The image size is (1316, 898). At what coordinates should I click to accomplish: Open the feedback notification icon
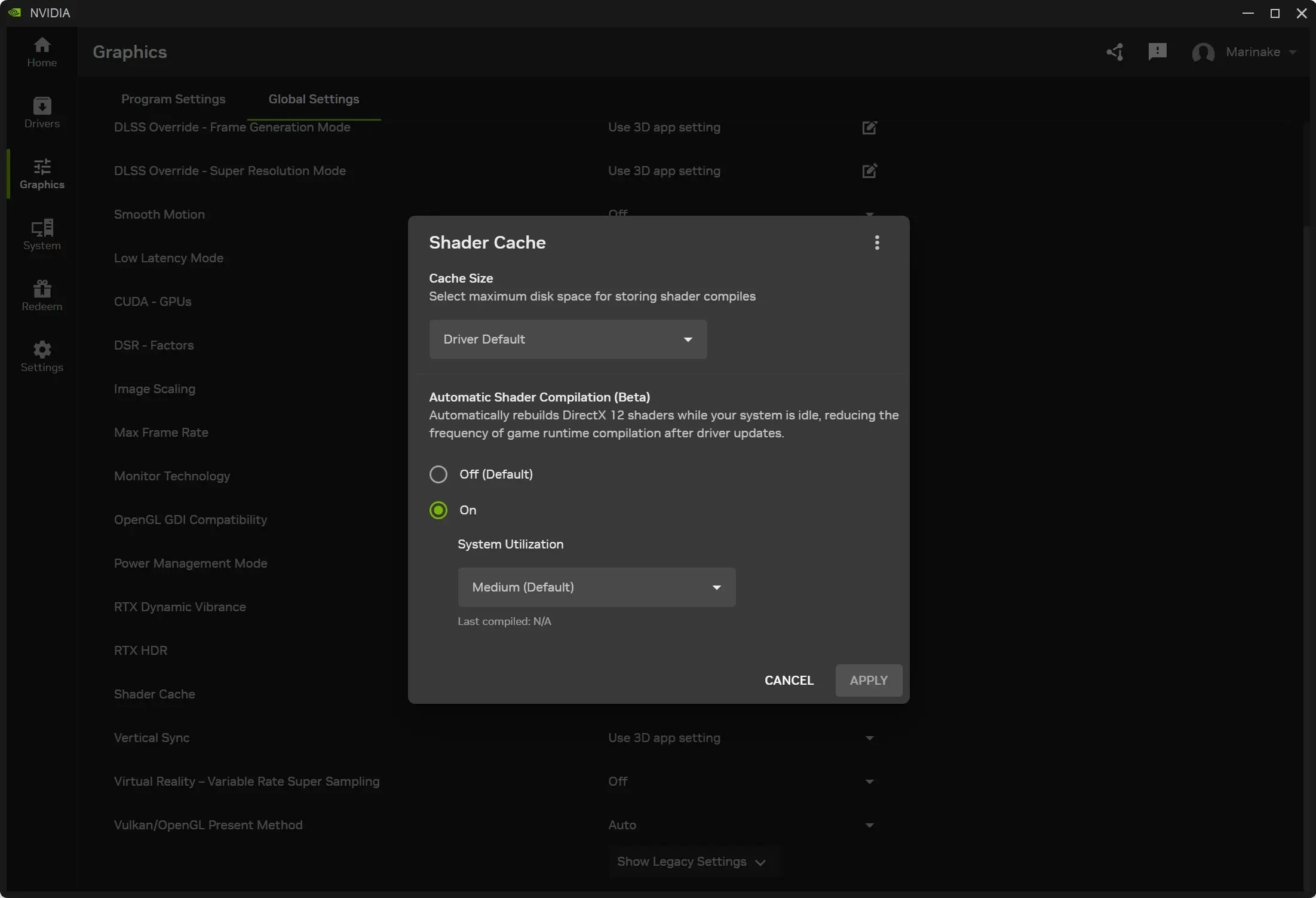pyautogui.click(x=1157, y=52)
